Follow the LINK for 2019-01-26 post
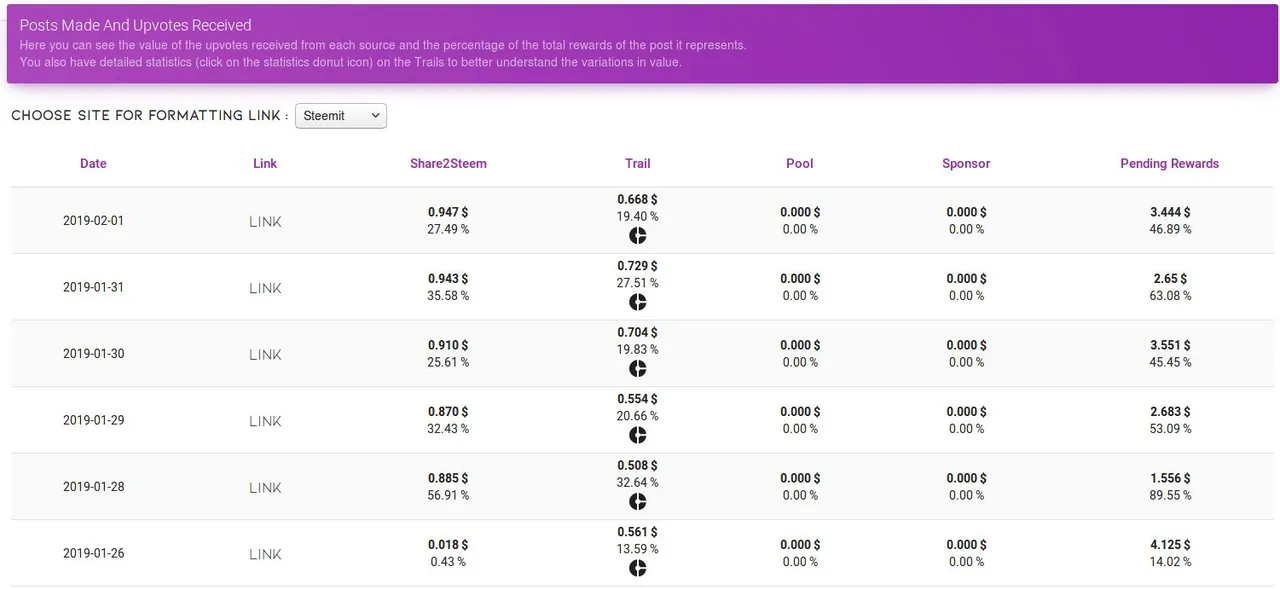Screen dimensions: 1280x589 click(x=265, y=554)
